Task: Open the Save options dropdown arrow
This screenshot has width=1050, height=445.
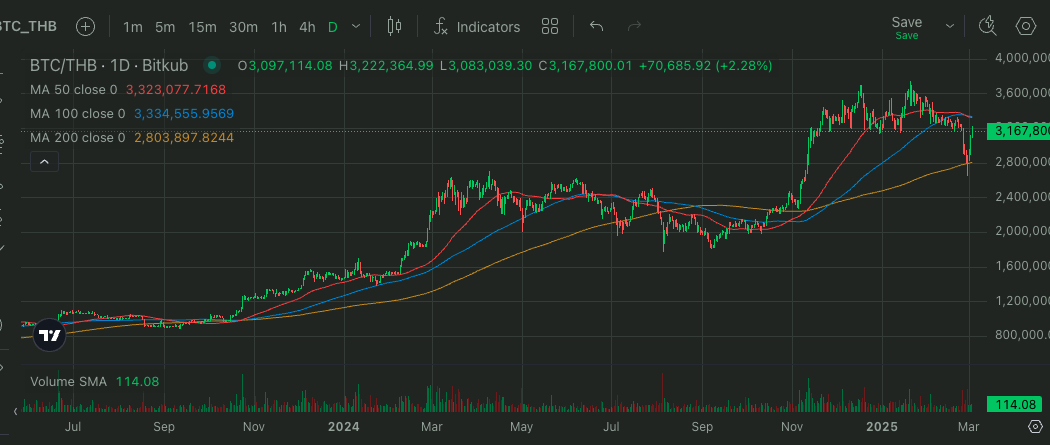Action: [950, 27]
